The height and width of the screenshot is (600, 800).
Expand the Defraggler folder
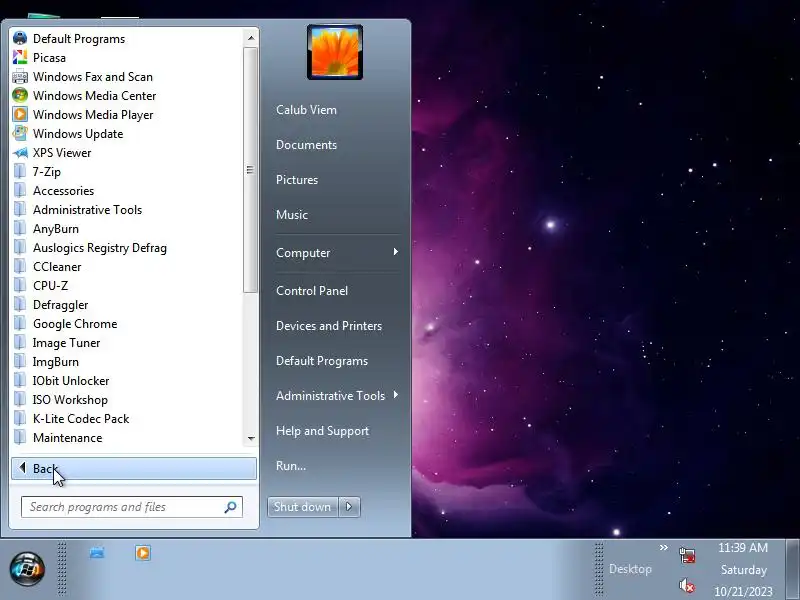pyautogui.click(x=60, y=305)
